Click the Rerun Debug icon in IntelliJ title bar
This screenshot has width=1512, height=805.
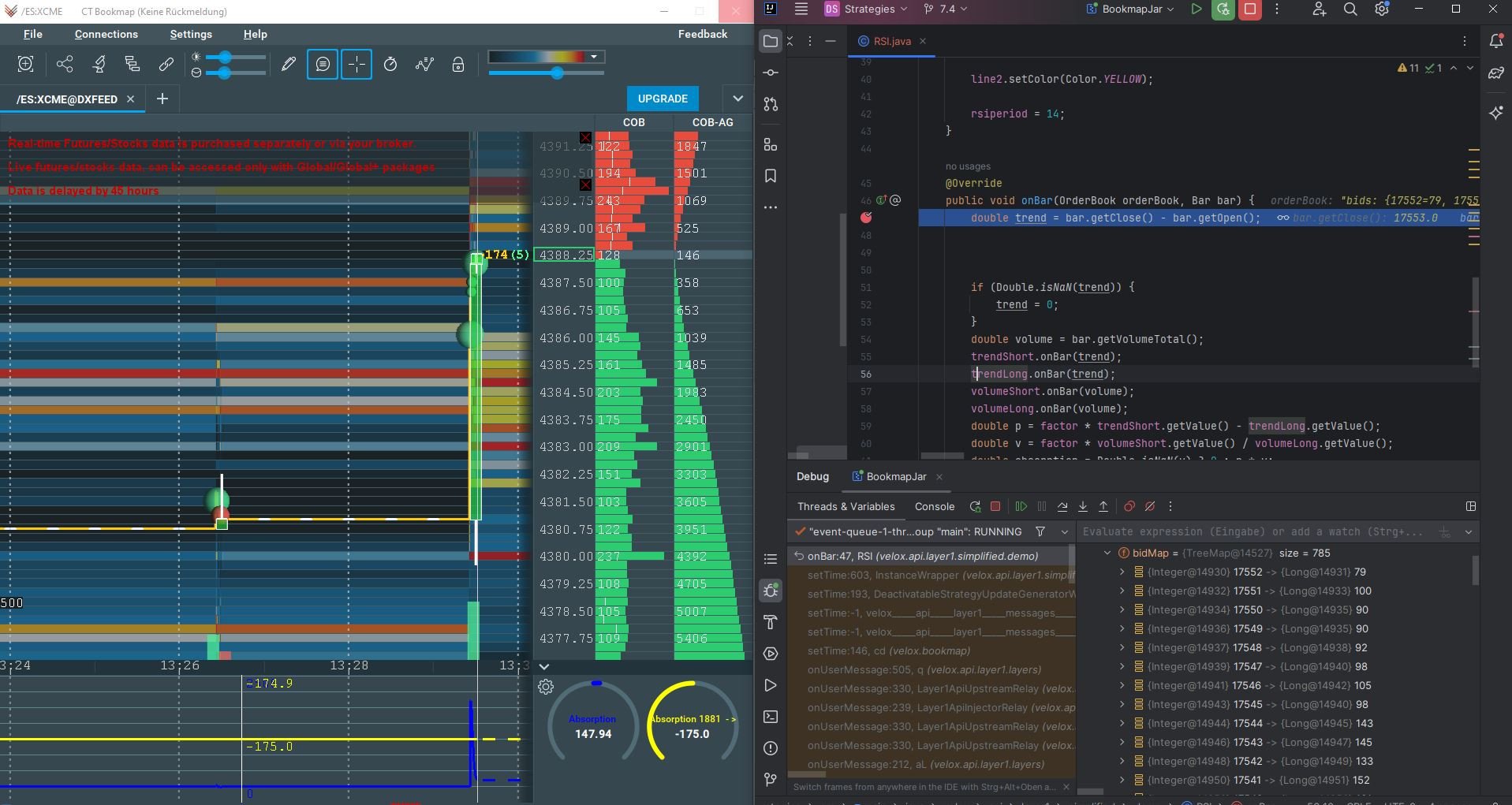click(x=1223, y=9)
